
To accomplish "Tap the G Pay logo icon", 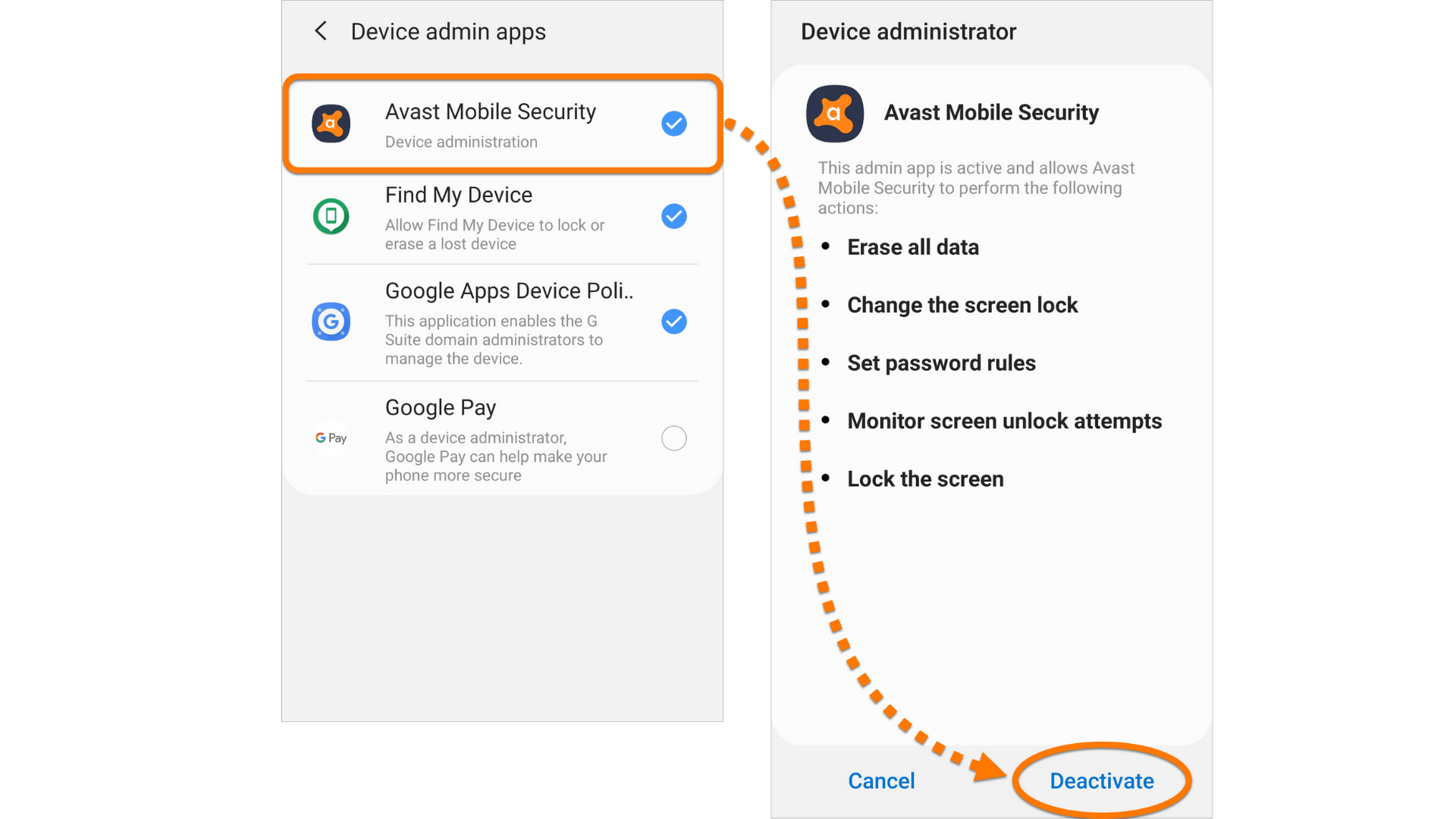I will tap(331, 438).
